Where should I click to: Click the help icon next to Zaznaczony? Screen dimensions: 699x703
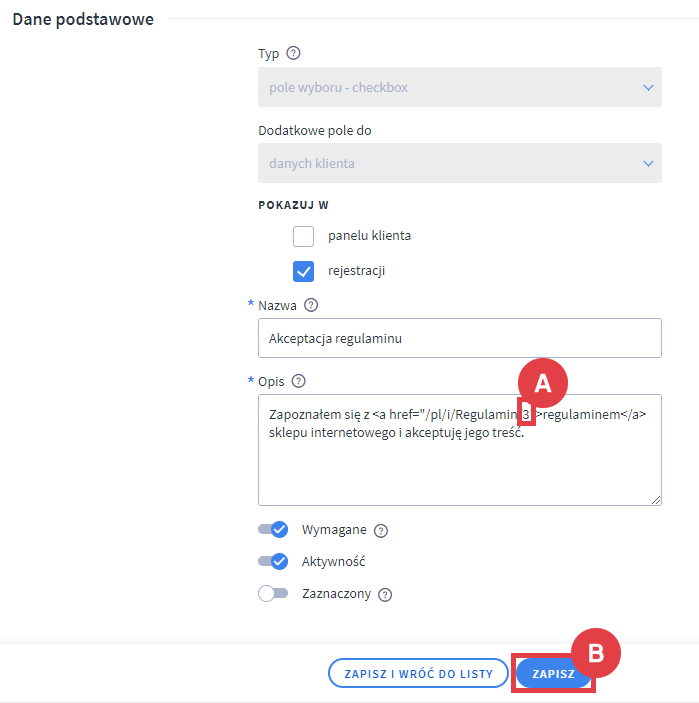(x=385, y=594)
